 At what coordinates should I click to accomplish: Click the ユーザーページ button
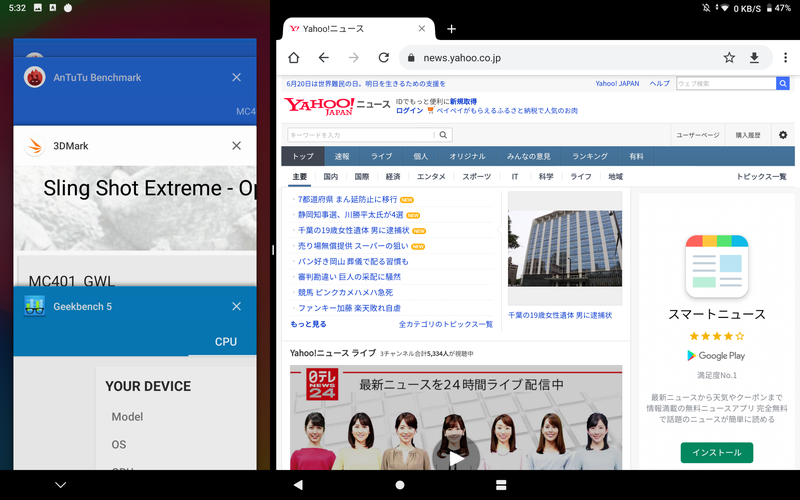tap(697, 135)
